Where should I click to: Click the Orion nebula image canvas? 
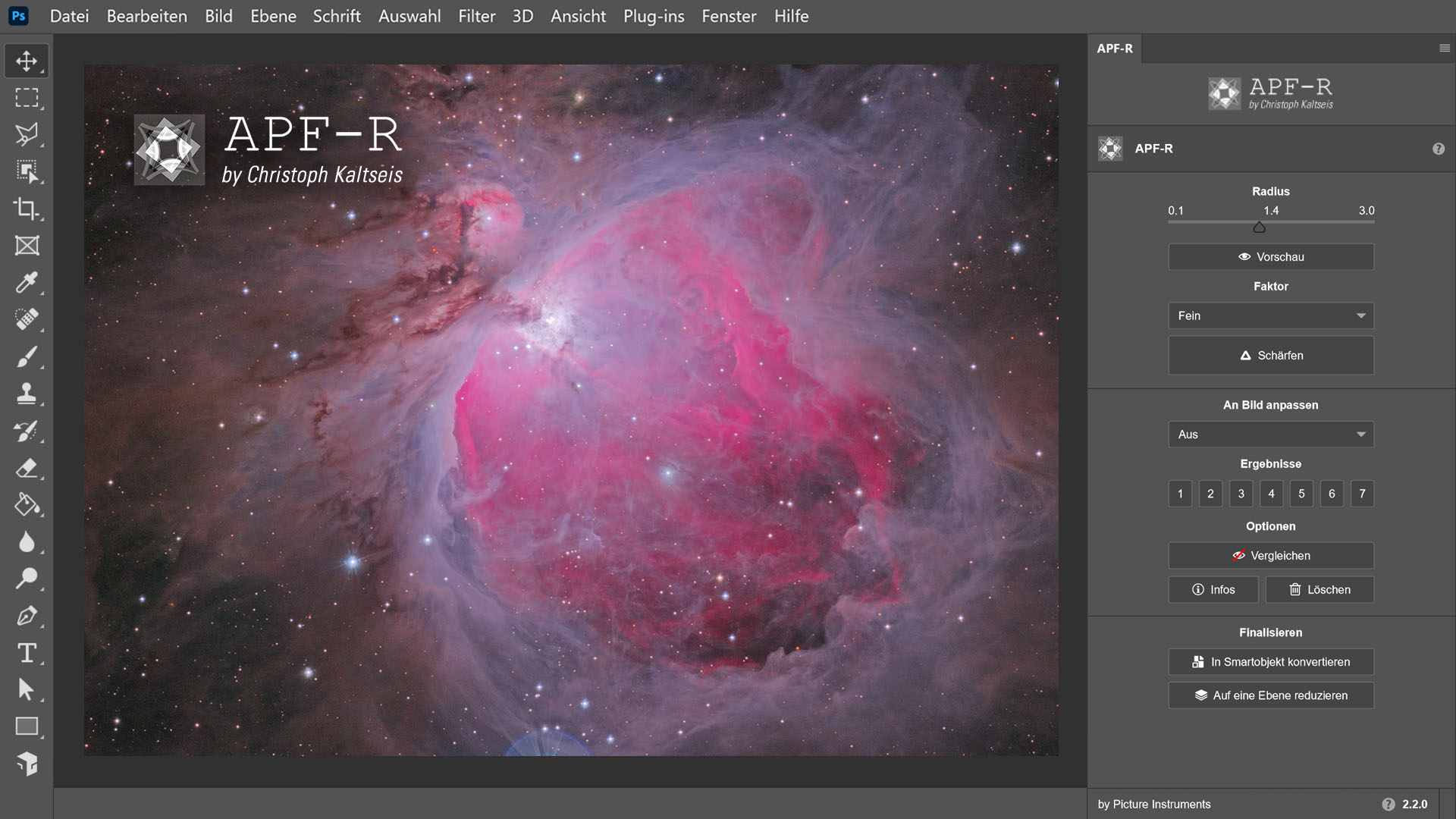click(x=571, y=409)
